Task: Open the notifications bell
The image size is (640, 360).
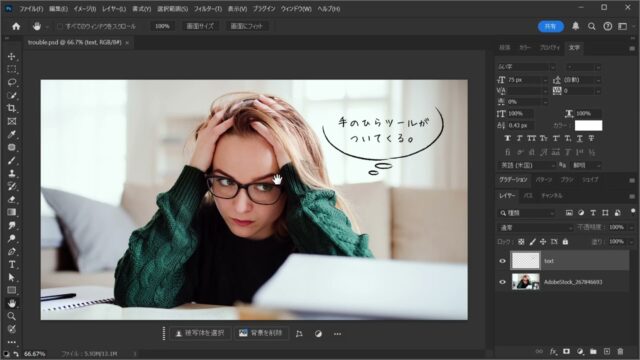Action: coord(576,26)
